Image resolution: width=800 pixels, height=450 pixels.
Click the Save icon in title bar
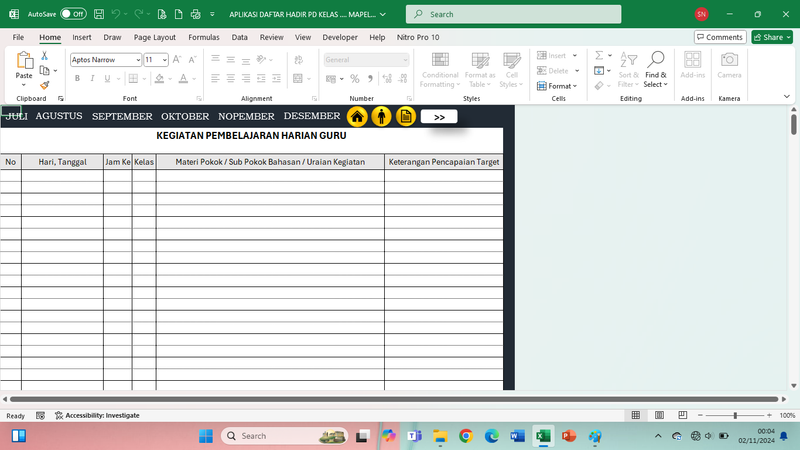click(99, 14)
